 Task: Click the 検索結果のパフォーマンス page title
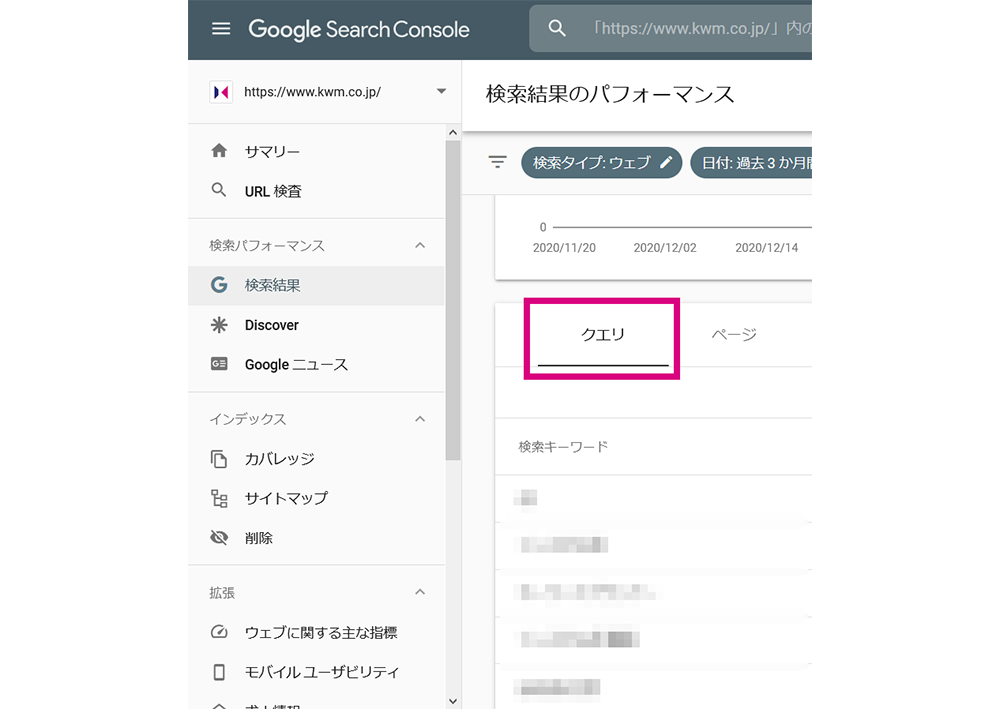pos(610,94)
